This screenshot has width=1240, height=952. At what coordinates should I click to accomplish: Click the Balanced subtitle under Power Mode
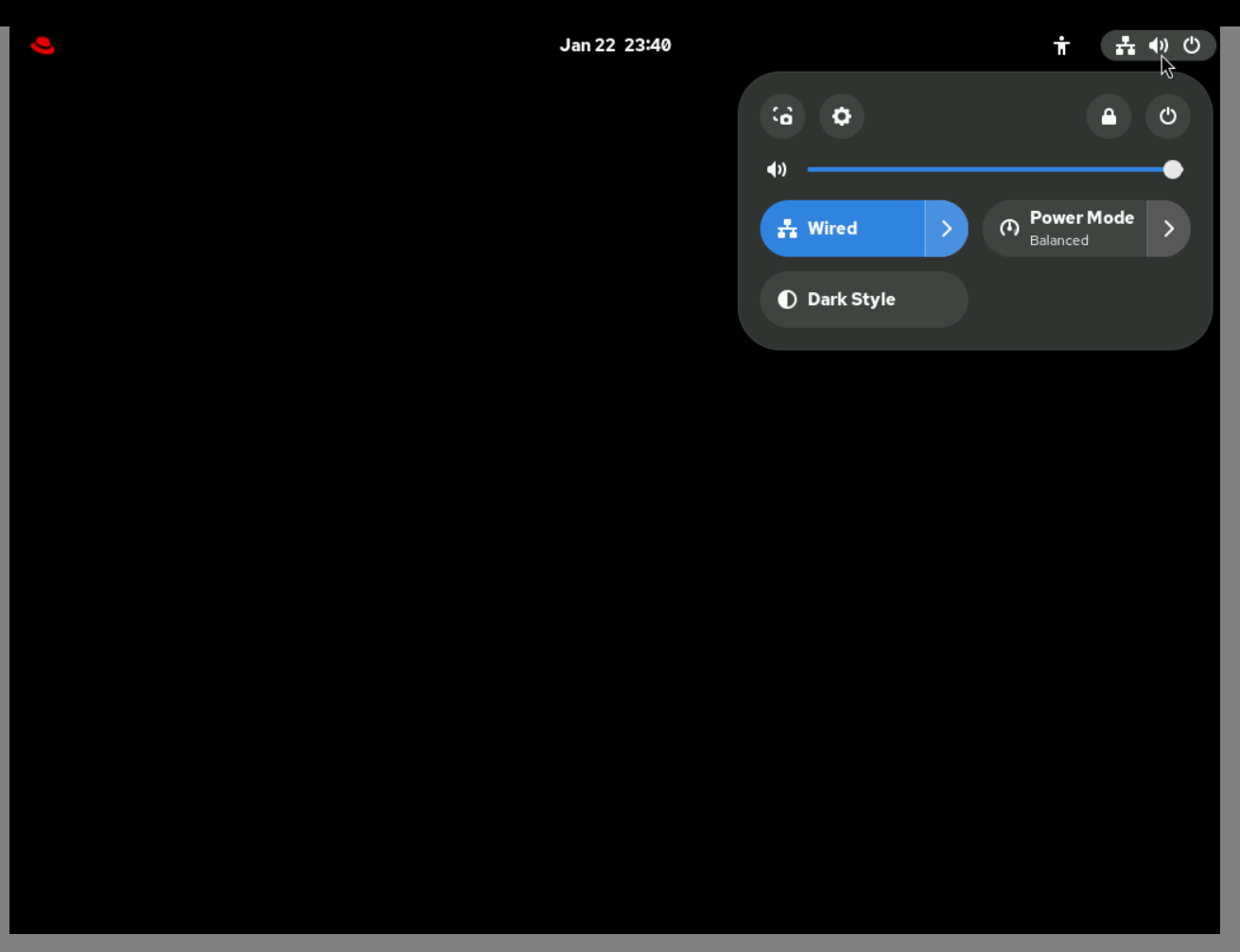pos(1058,241)
